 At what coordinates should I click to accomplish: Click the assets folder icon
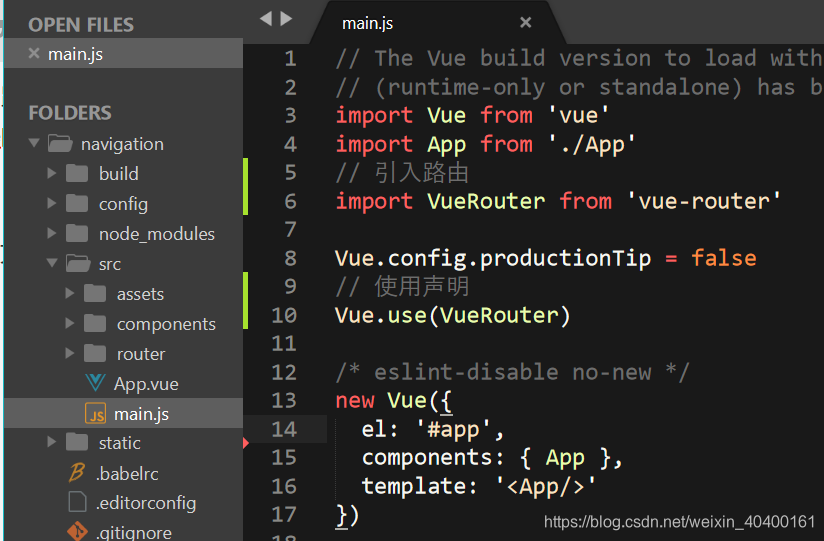tap(95, 293)
